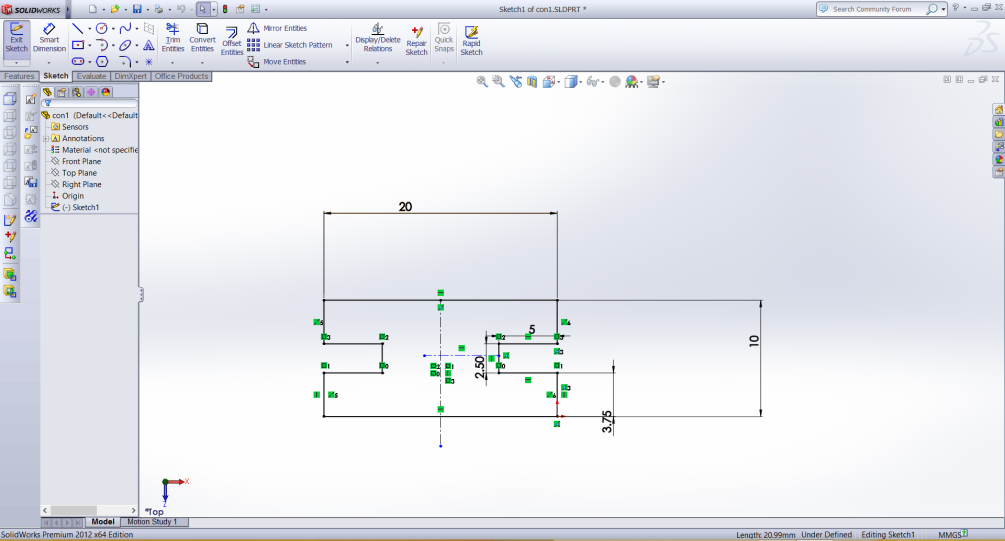
Task: Open the ConfigurationManager tab
Action: click(76, 92)
